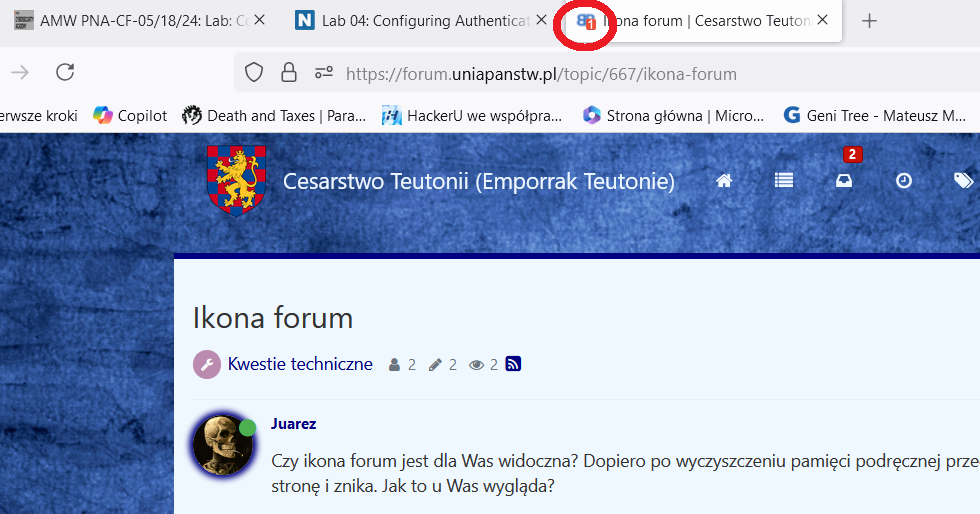The image size is (980, 514).
Task: Open tracking protection shield info
Action: pos(254,73)
